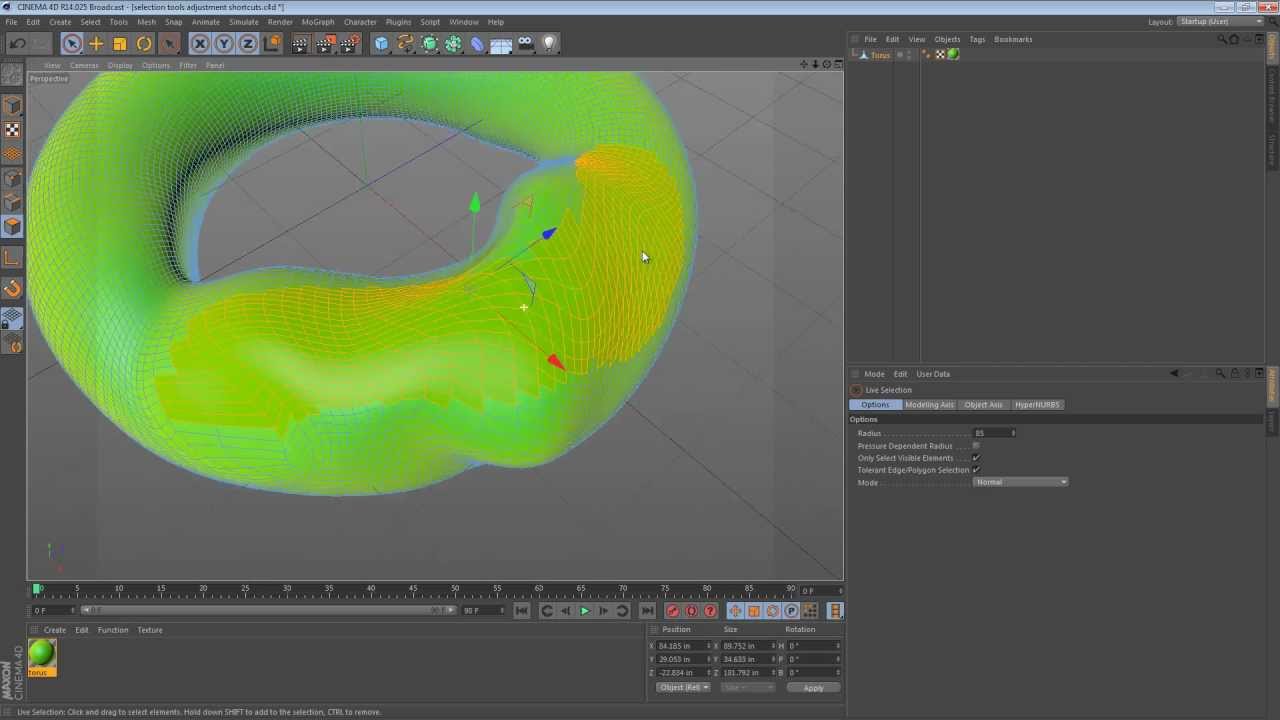
Task: Toggle X-axis lock icon
Action: (x=200, y=43)
